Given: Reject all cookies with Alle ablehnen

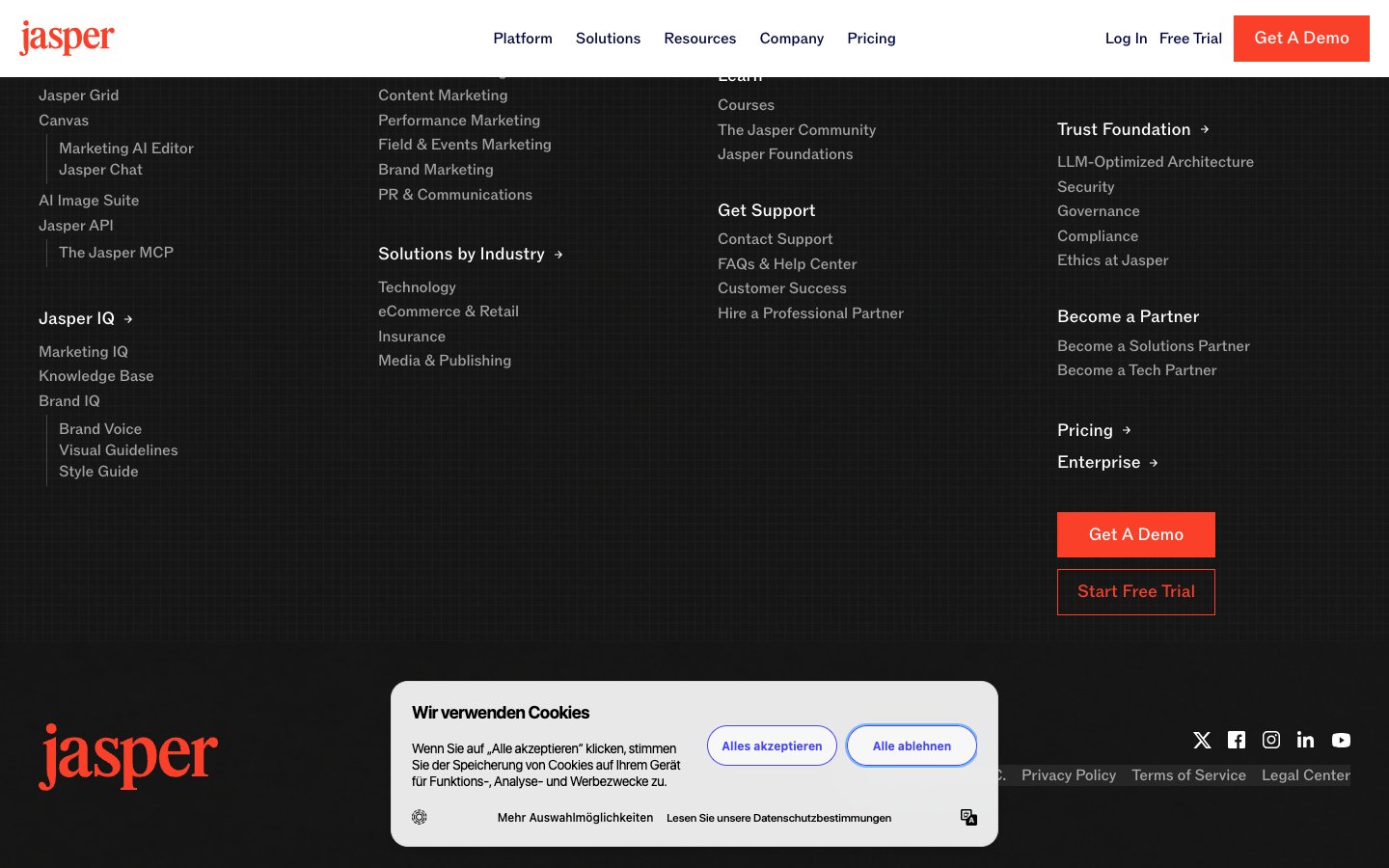Looking at the screenshot, I should coord(912,746).
